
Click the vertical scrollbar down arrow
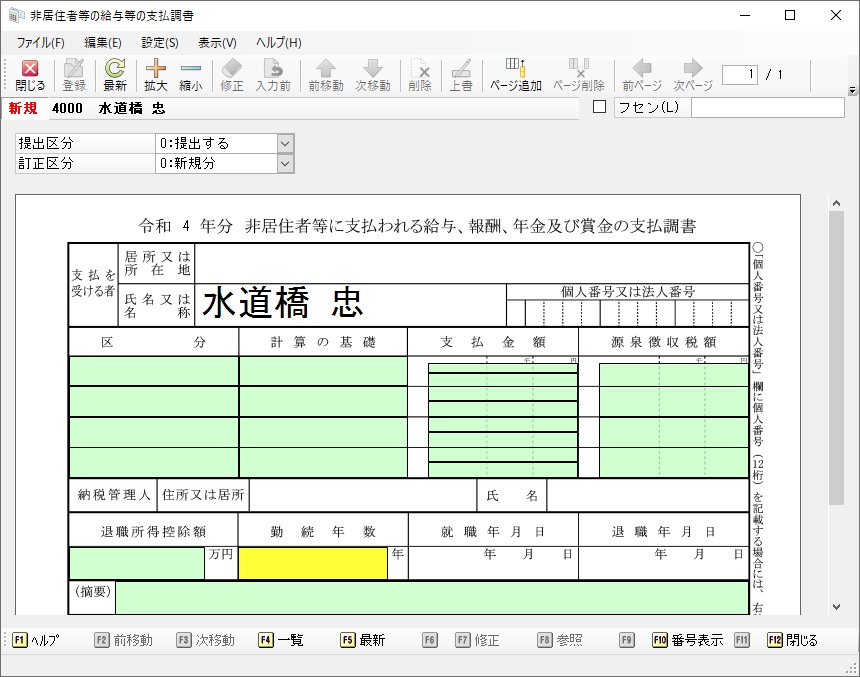coord(836,606)
